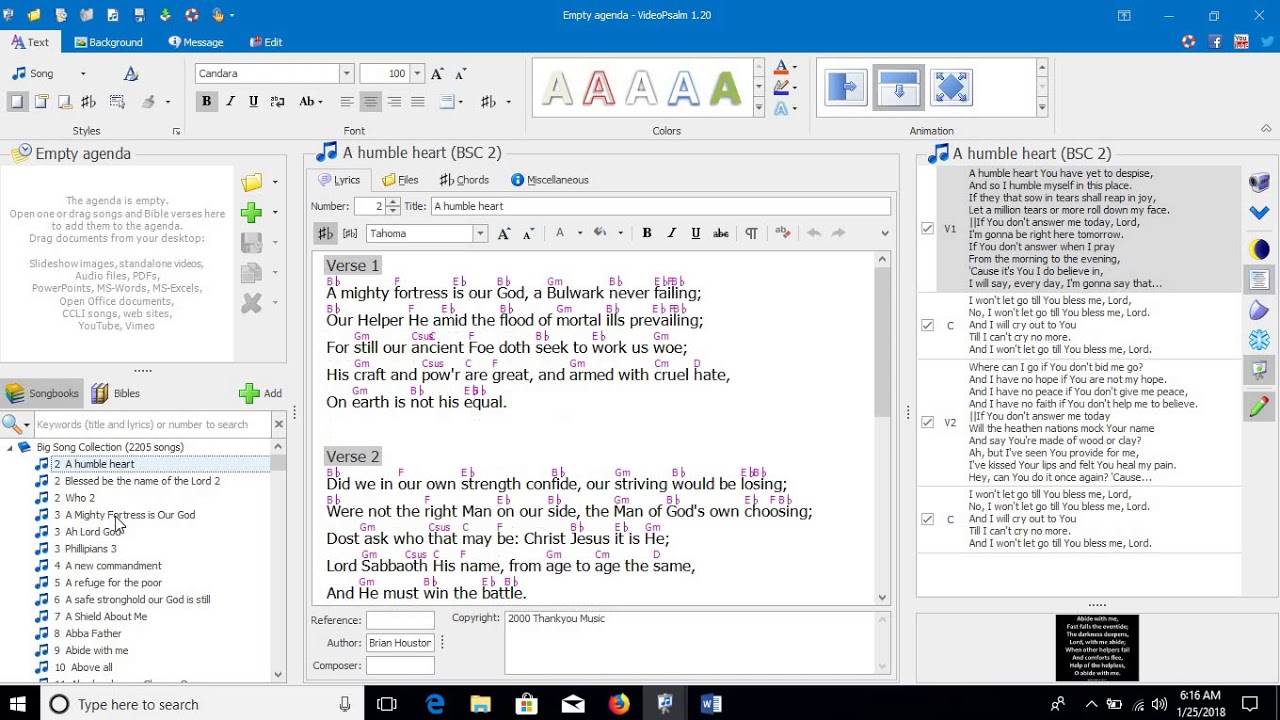Click the green pencil icon in preview sidebar
This screenshot has width=1280, height=720.
tap(1259, 406)
